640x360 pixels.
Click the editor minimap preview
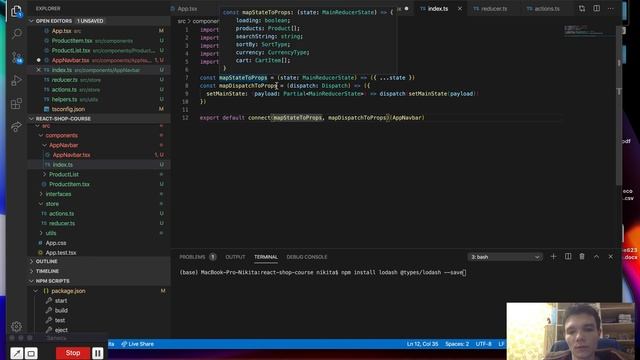[589, 31]
